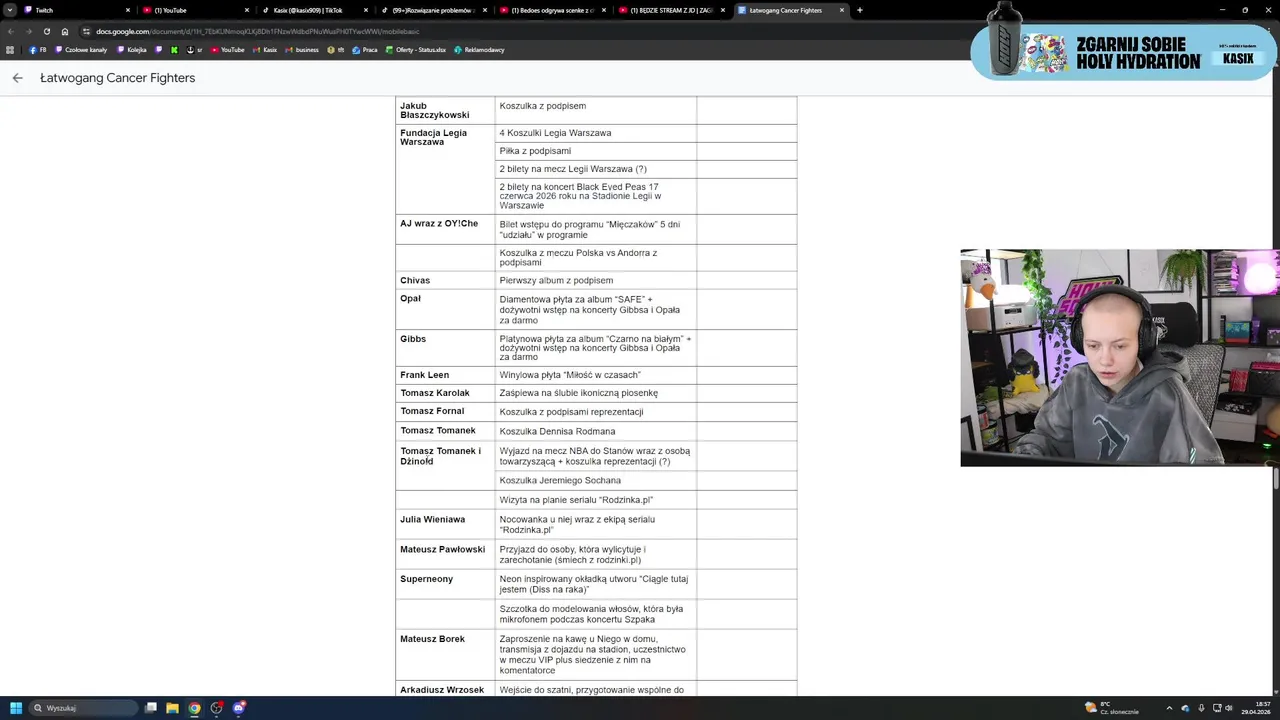This screenshot has width=1280, height=720.
Task: Switch to the (1) YouTube tab
Action: 195,10
